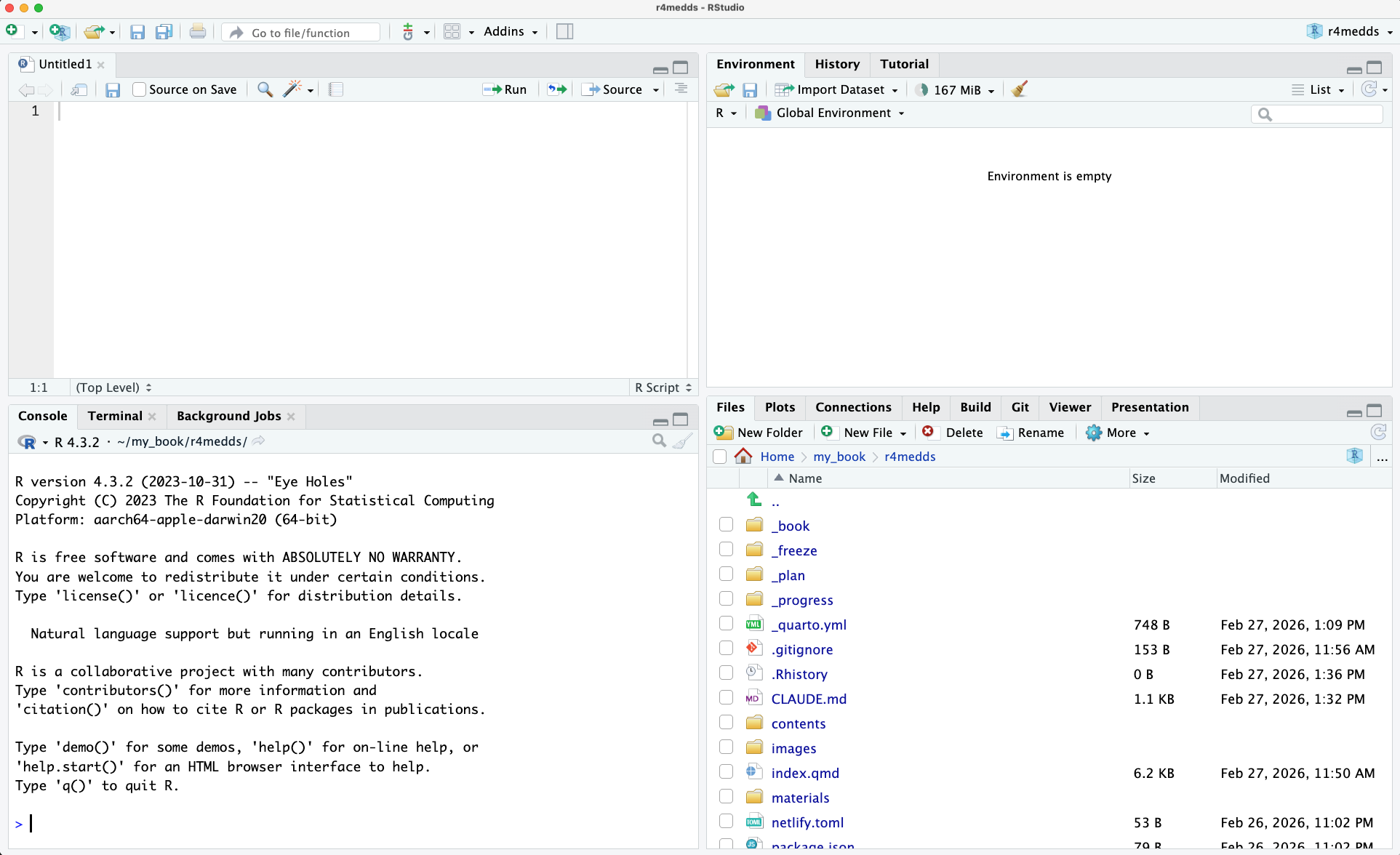The width and height of the screenshot is (1400, 855).
Task: Select the CLAUDE.md file checkbox
Action: pyautogui.click(x=726, y=698)
